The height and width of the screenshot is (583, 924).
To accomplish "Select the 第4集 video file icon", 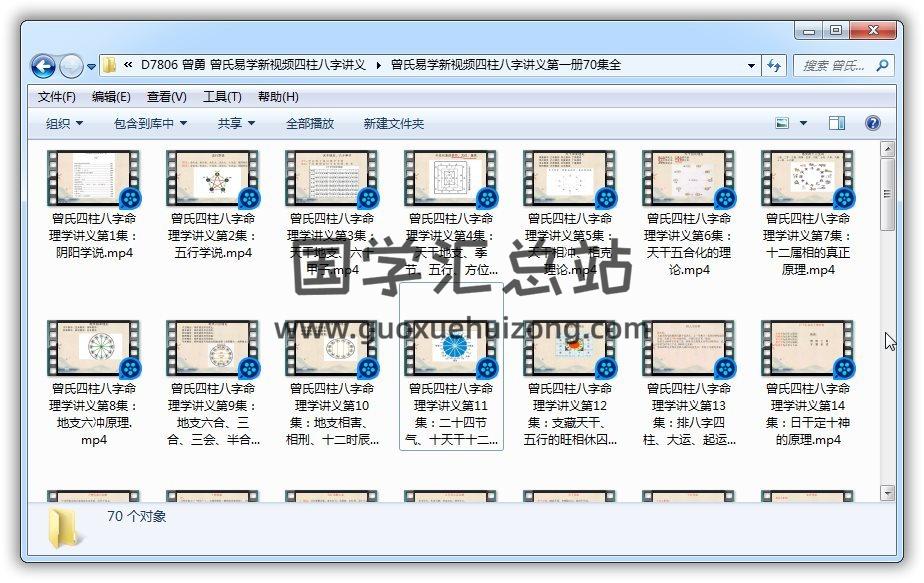I will pos(451,179).
